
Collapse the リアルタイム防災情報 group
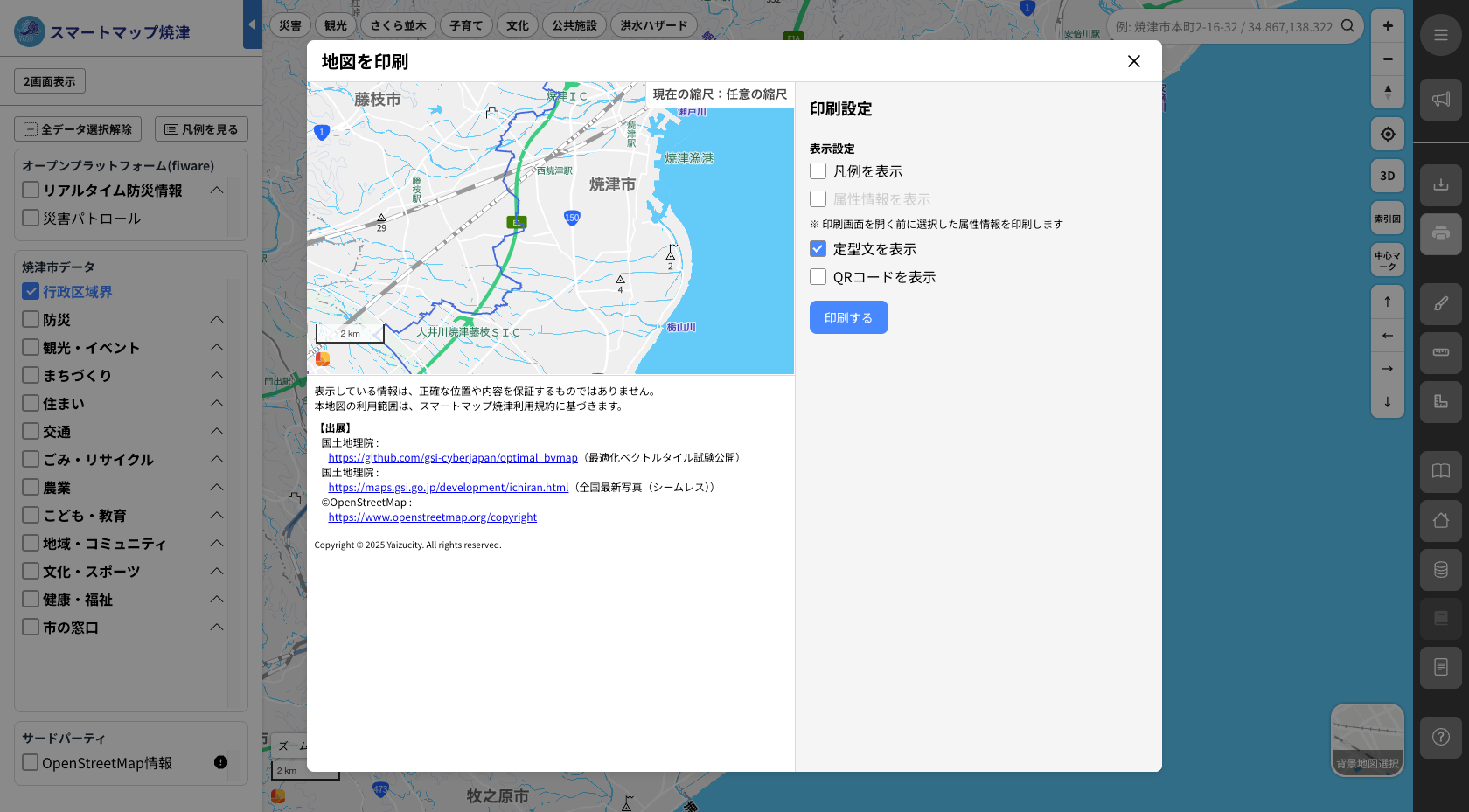(x=218, y=189)
